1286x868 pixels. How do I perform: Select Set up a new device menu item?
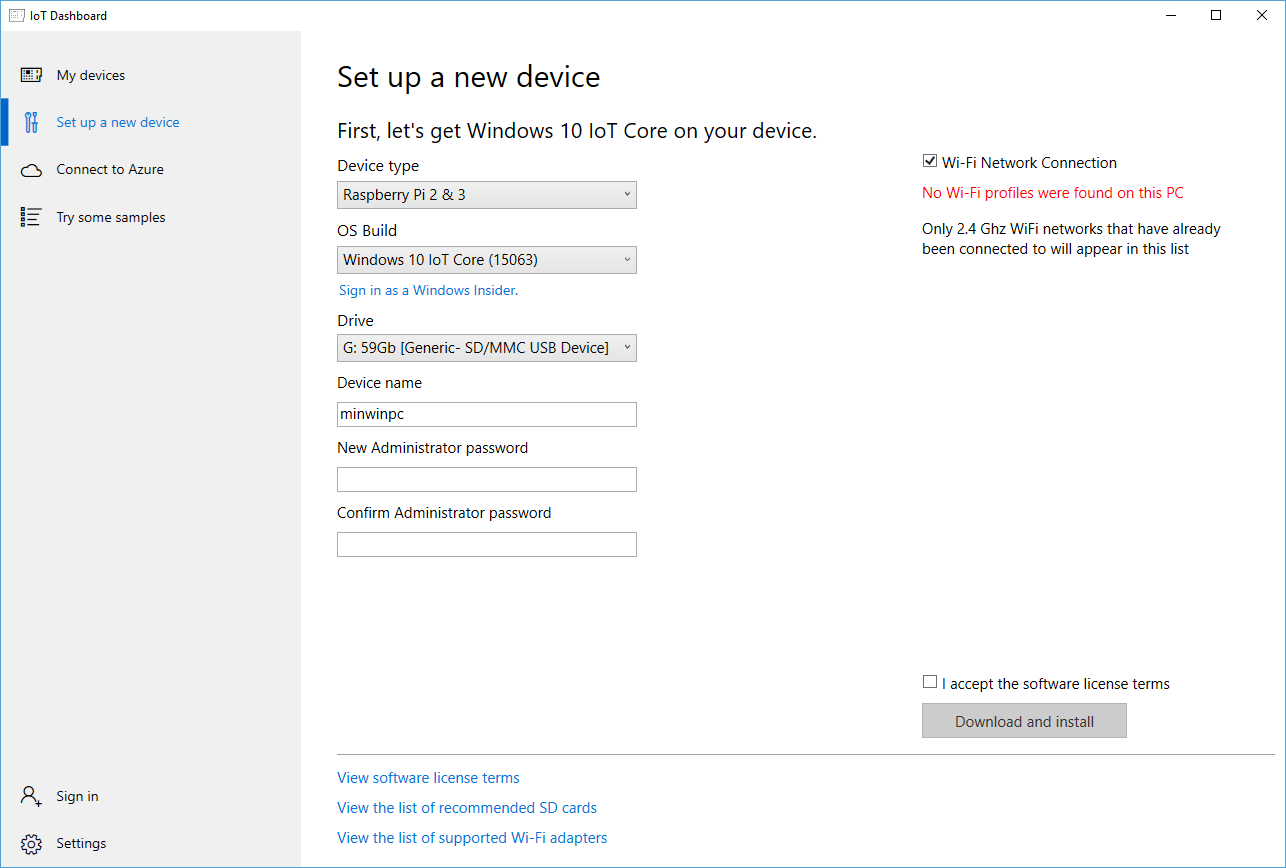tap(118, 122)
